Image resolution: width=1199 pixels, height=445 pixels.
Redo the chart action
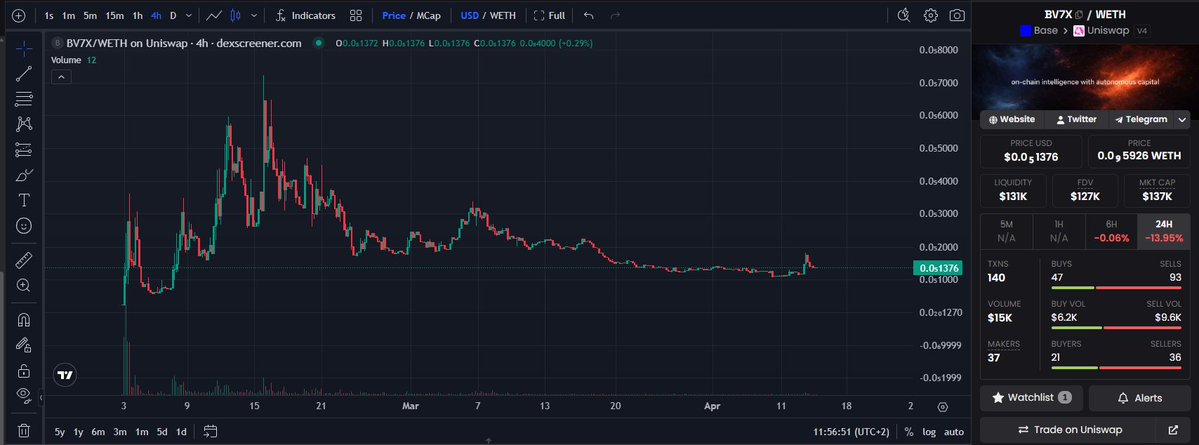pyautogui.click(x=615, y=15)
